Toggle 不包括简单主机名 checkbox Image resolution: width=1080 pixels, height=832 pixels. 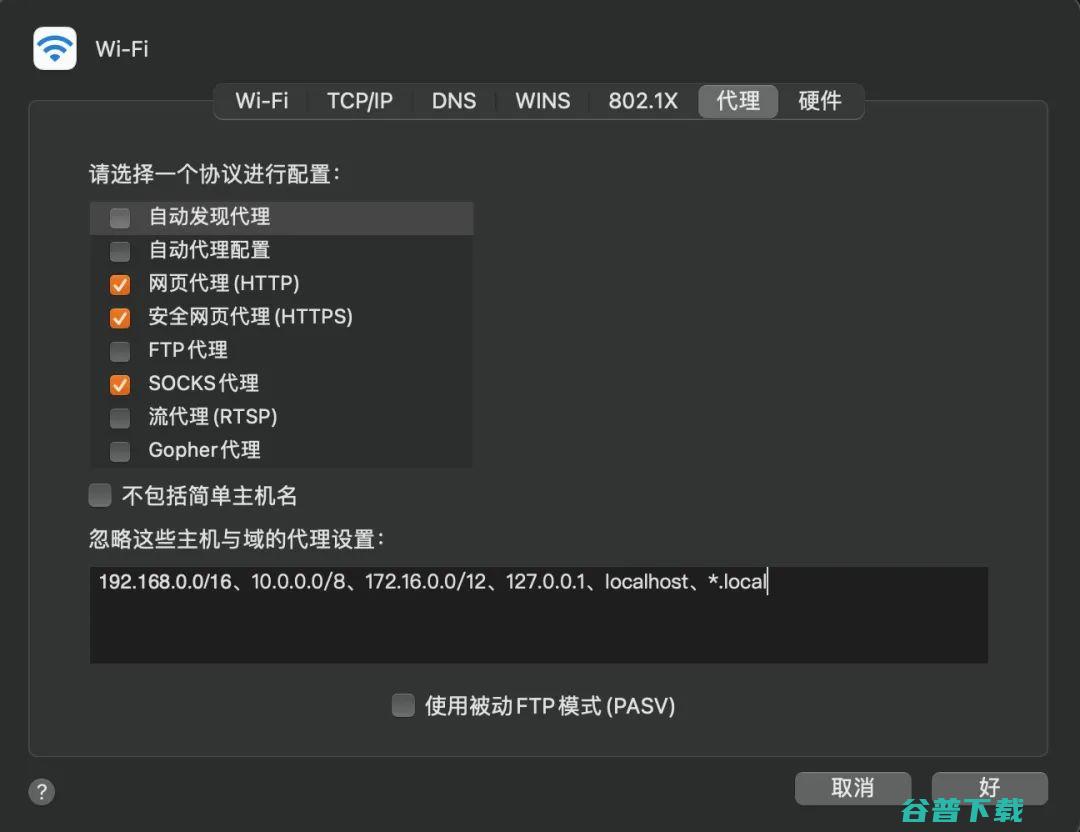100,495
